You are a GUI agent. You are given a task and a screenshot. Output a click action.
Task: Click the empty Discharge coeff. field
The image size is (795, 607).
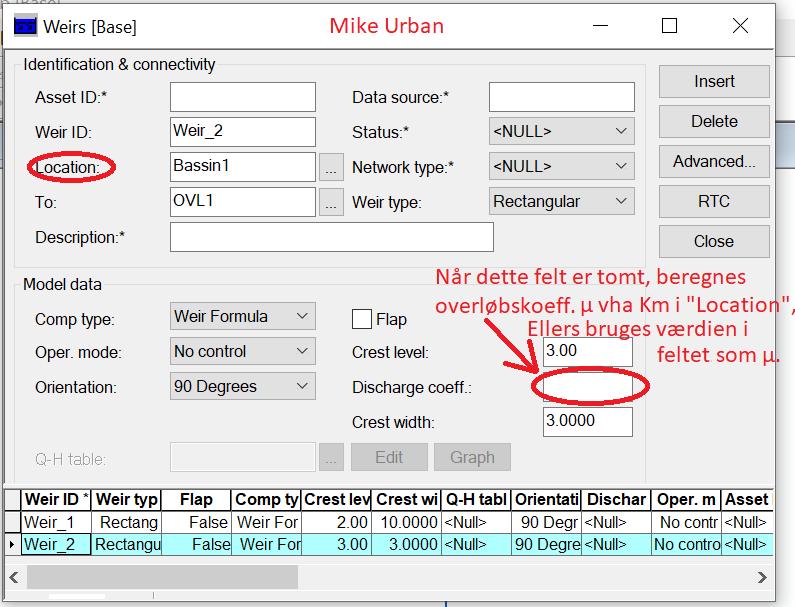coord(588,387)
